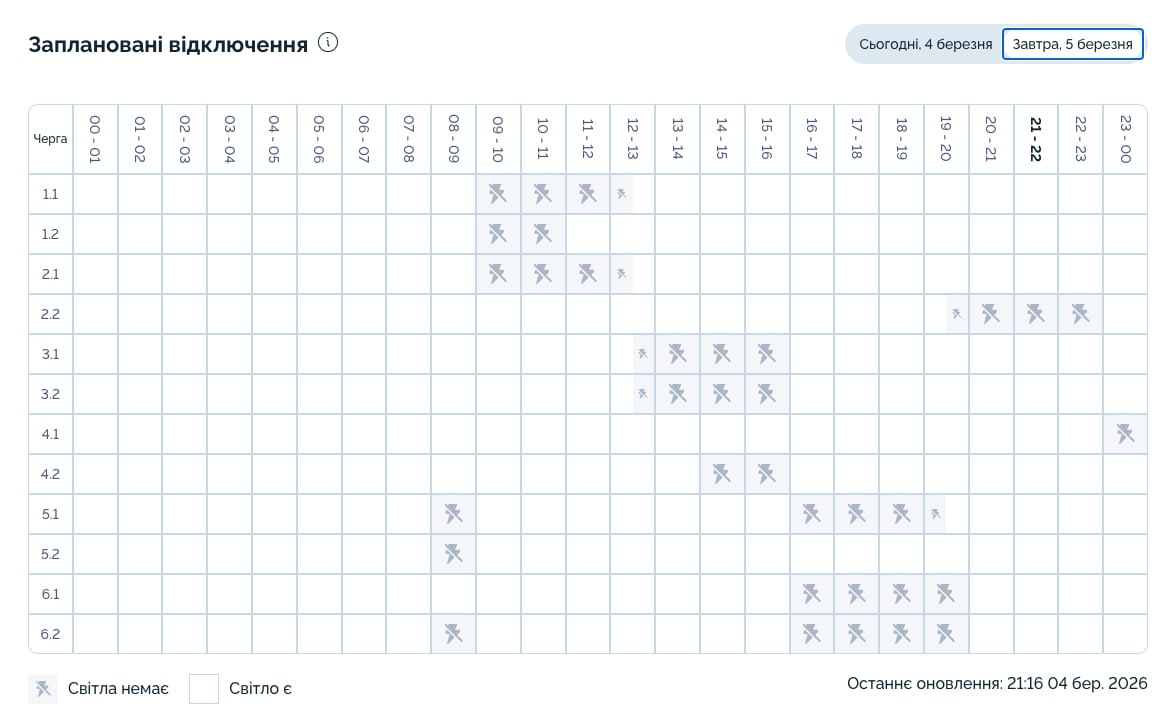This screenshot has width=1172, height=722.
Task: Click outage icon for queue 6.2 at 16-17
Action: (812, 634)
